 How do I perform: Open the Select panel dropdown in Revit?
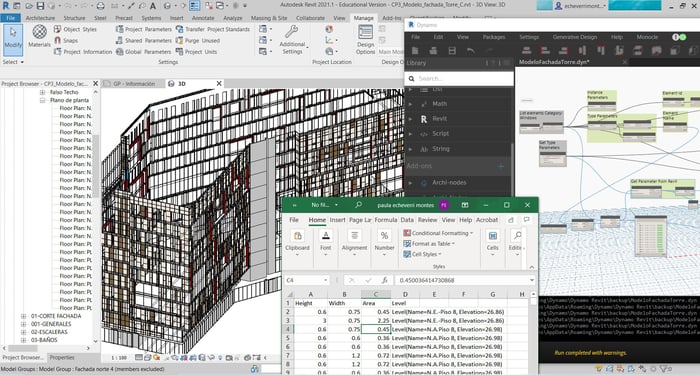pos(13,62)
